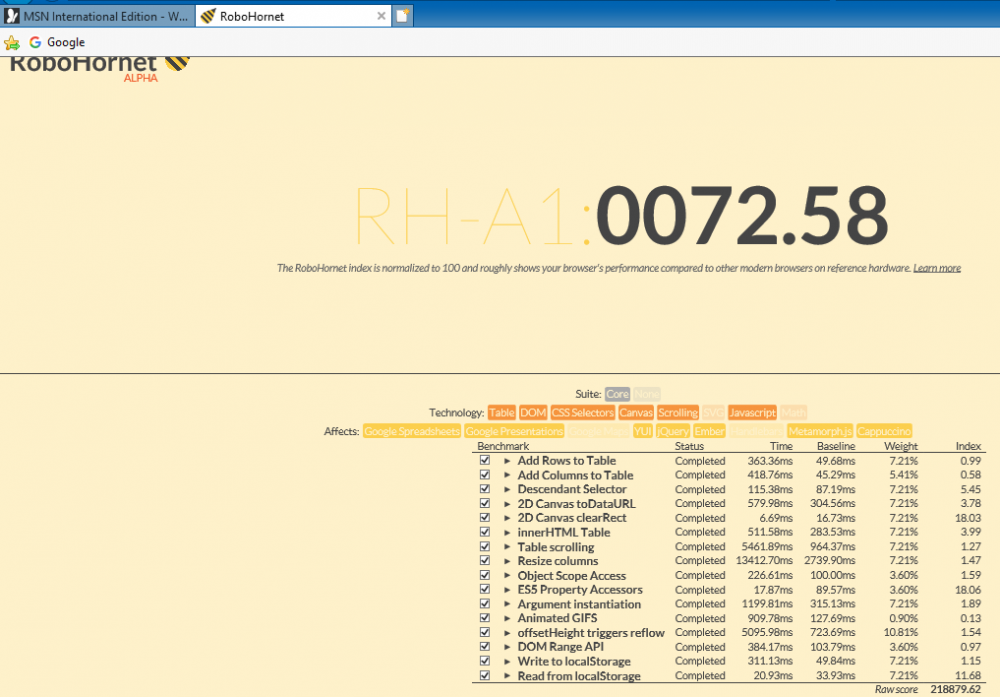Uncheck the Read from localStorage checkbox
This screenshot has width=1000, height=697.
[485, 675]
